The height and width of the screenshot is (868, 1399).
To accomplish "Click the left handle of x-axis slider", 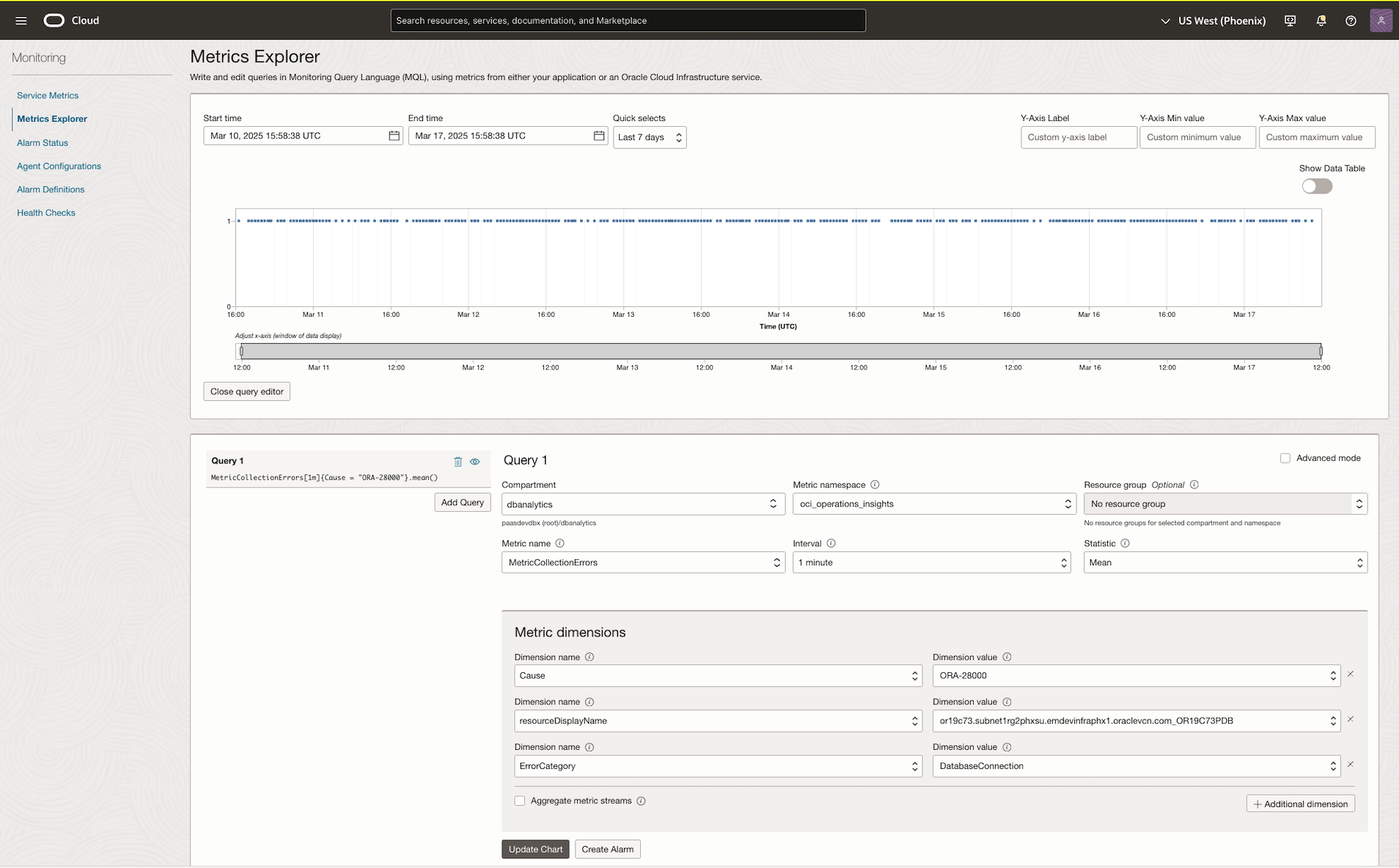I will click(x=241, y=351).
